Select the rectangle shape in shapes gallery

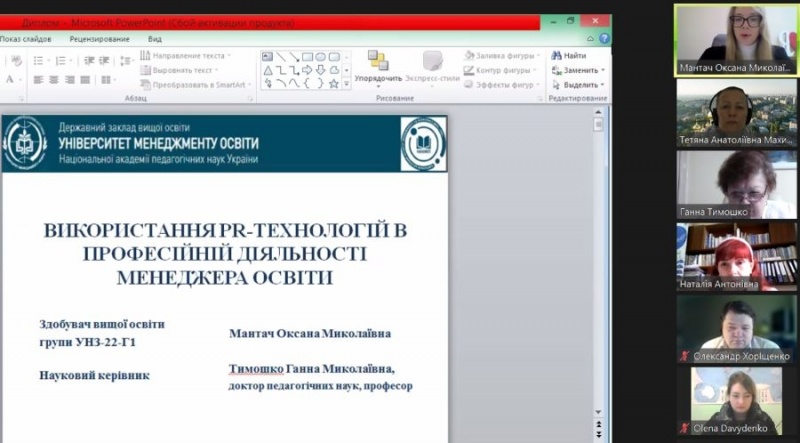pos(307,57)
